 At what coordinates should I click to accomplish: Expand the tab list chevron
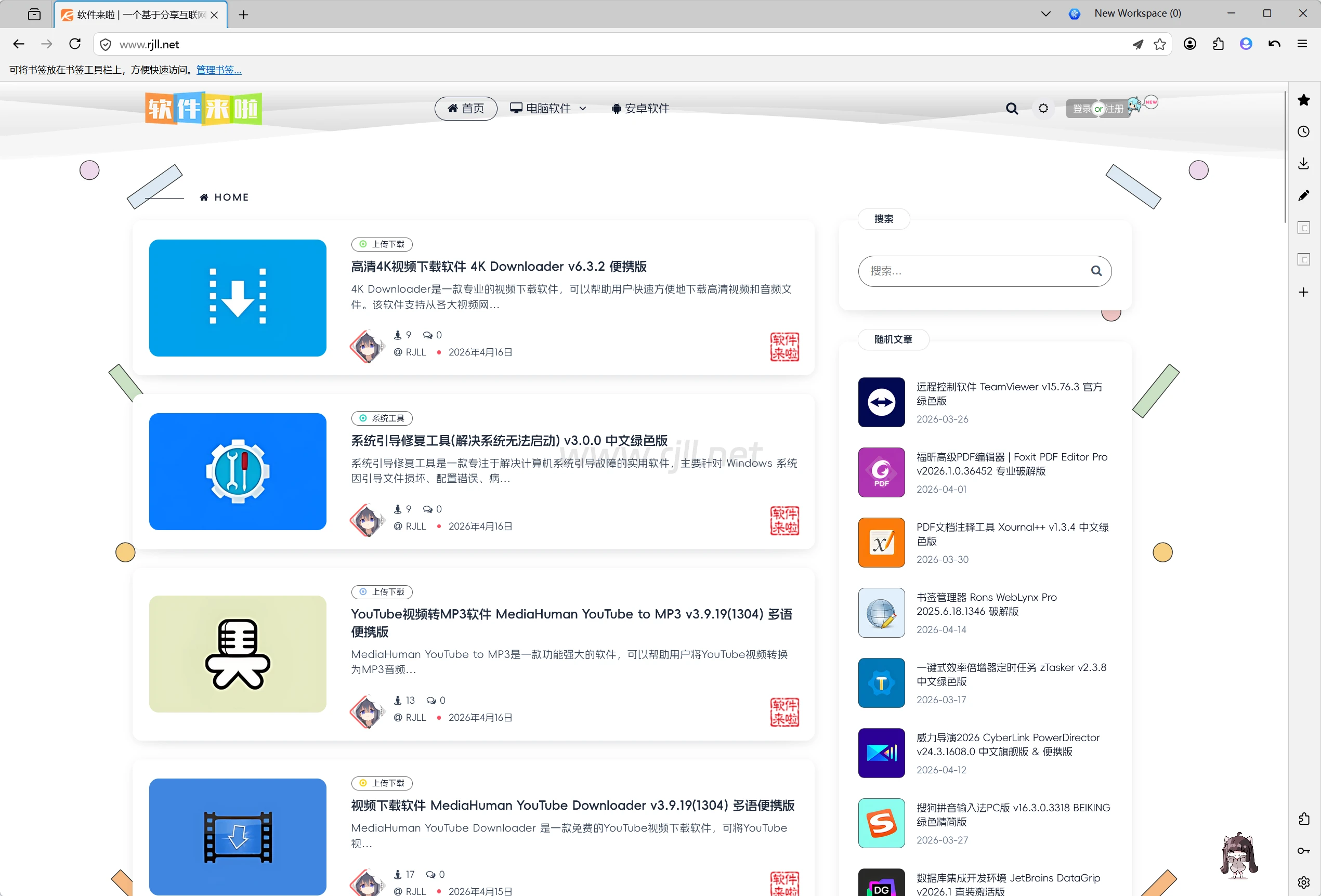tap(1045, 14)
